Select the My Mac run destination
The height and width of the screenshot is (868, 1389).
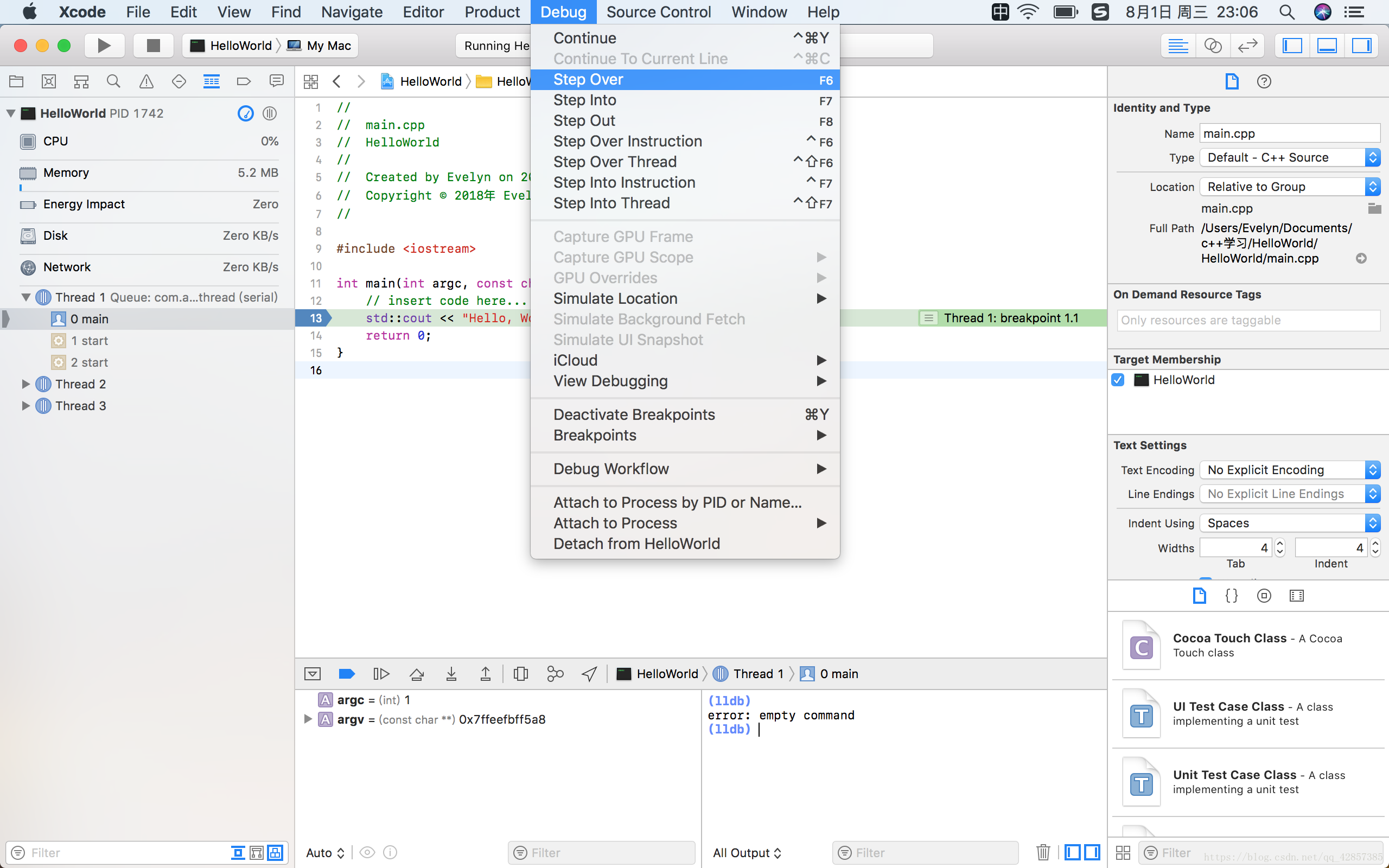[x=320, y=46]
